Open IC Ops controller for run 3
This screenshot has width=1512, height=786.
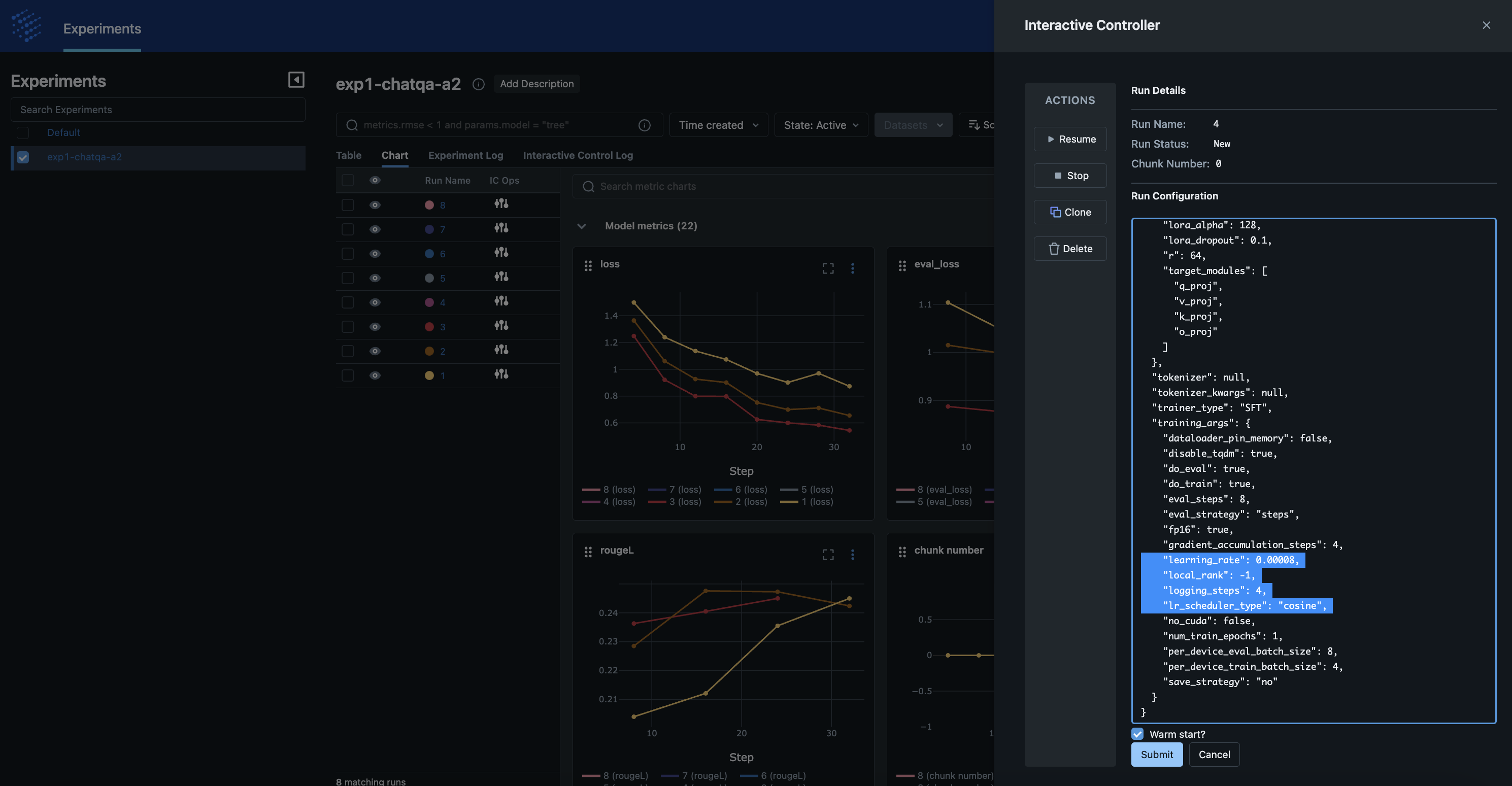500,326
